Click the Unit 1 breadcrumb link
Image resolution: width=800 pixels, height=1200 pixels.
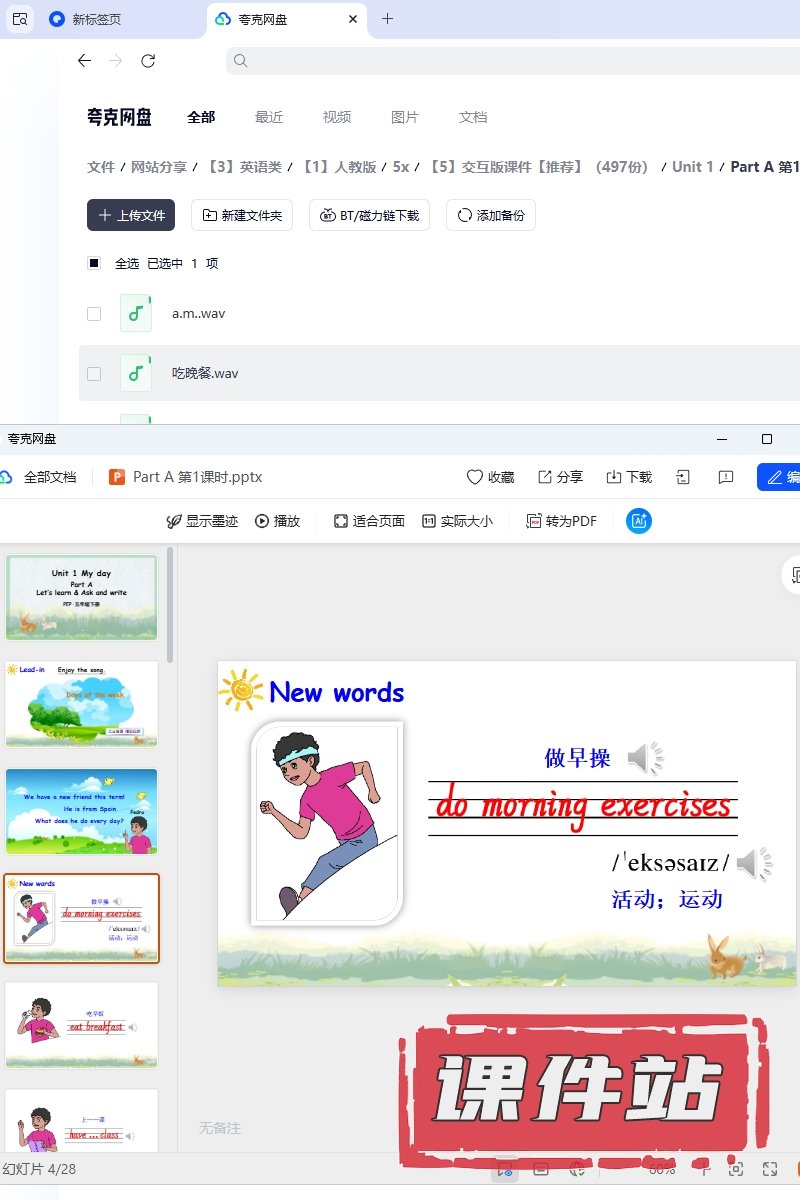pos(692,167)
